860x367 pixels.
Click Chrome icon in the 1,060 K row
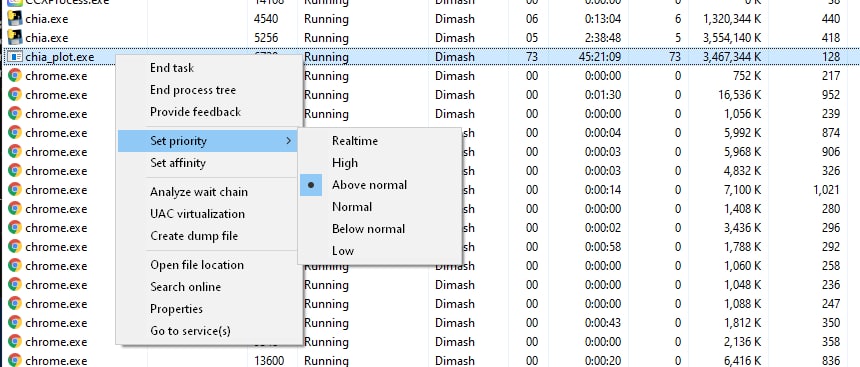pyautogui.click(x=15, y=266)
